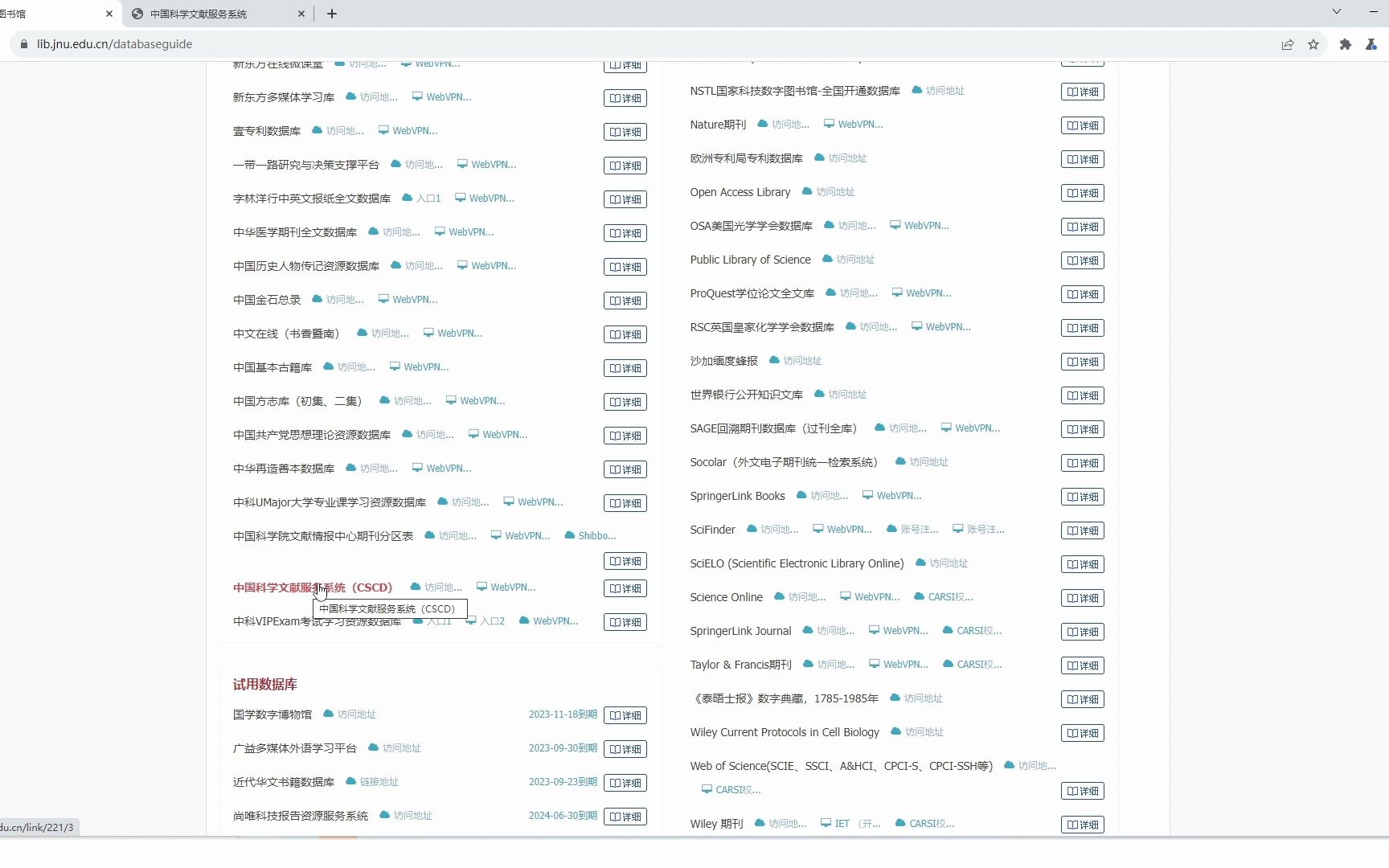This screenshot has height=868, width=1389.
Task: Open 中科UMajor大学专业课学习资源数据库 link
Action: (x=330, y=502)
